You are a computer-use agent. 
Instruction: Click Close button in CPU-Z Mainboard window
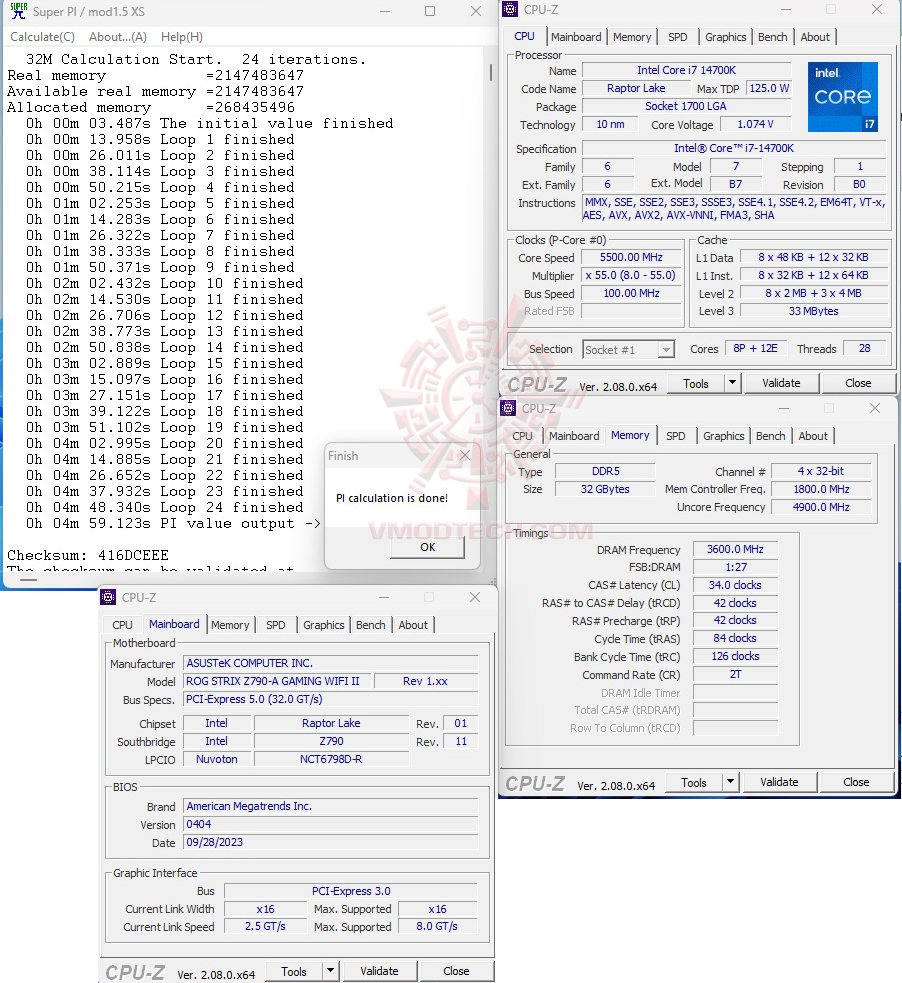tap(456, 971)
